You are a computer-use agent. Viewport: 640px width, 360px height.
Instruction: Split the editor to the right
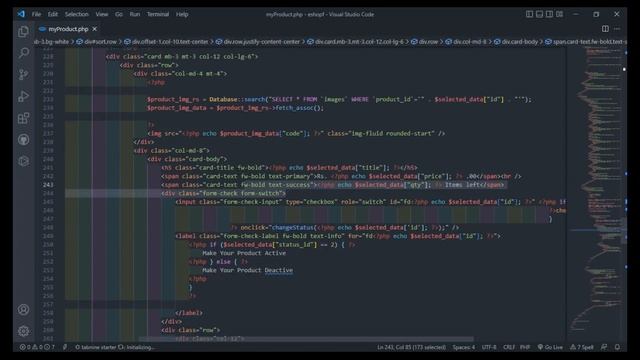click(x=605, y=29)
